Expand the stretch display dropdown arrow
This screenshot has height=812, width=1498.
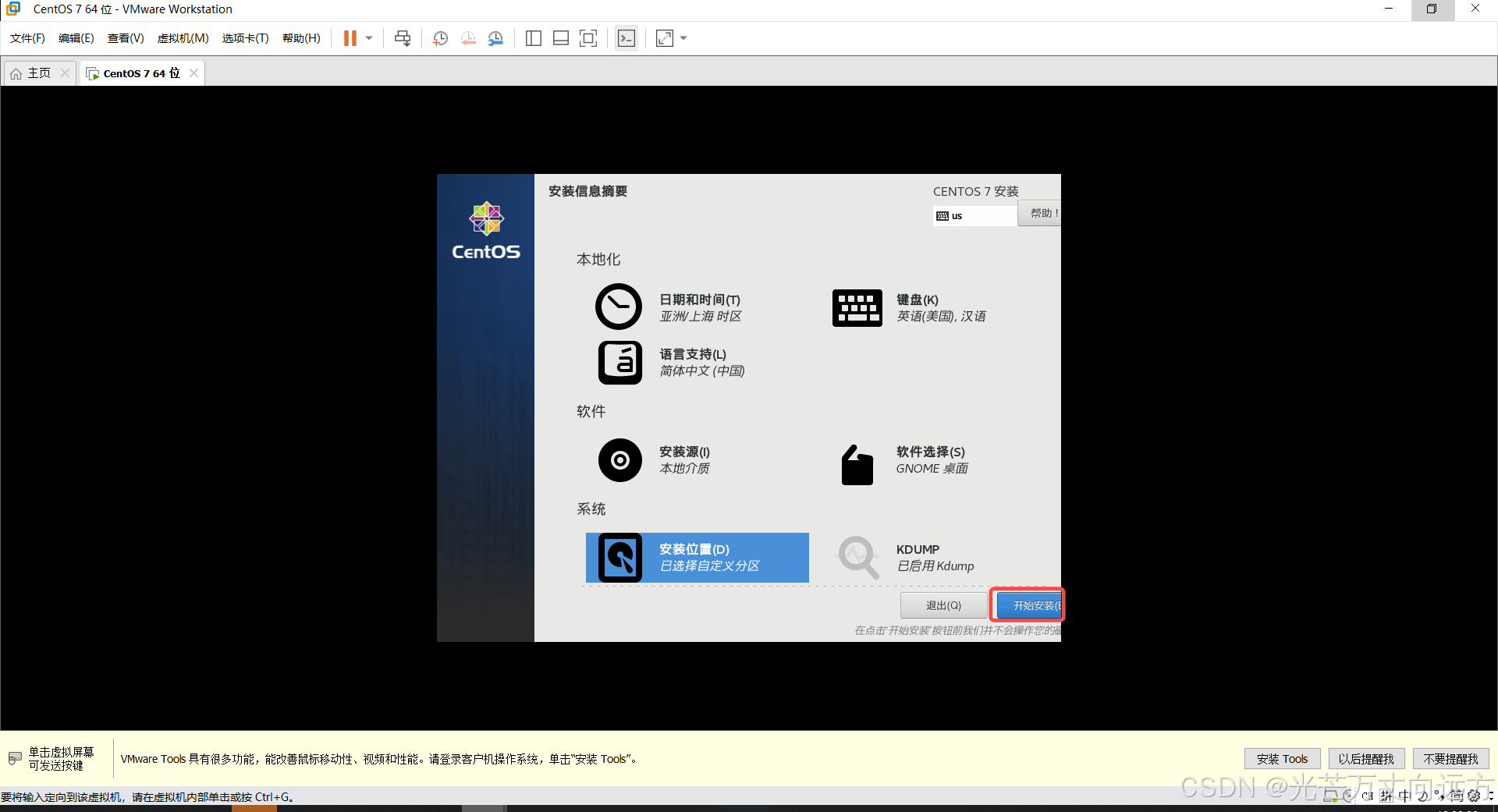(683, 38)
